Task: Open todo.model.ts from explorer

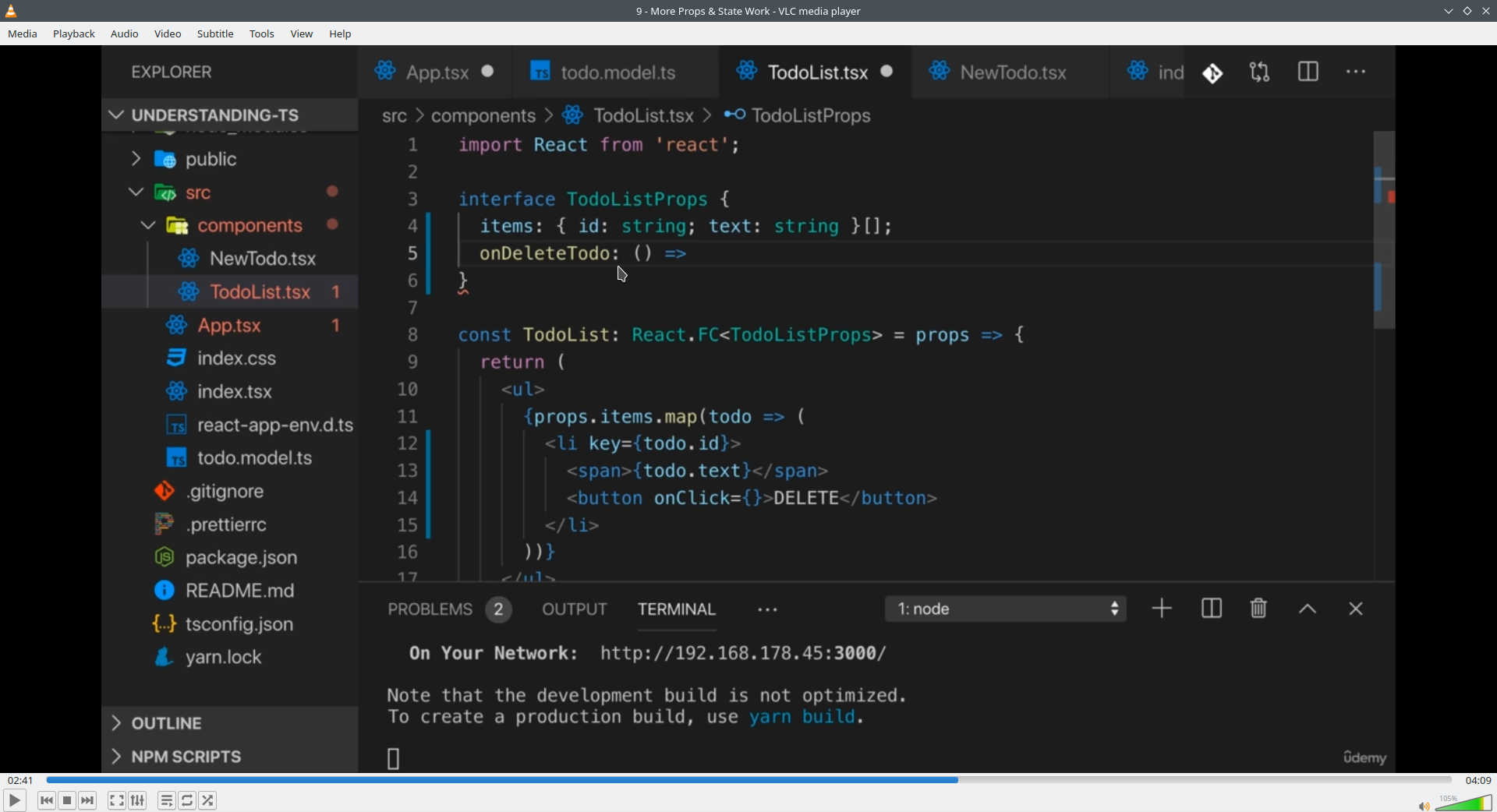Action: (230, 457)
